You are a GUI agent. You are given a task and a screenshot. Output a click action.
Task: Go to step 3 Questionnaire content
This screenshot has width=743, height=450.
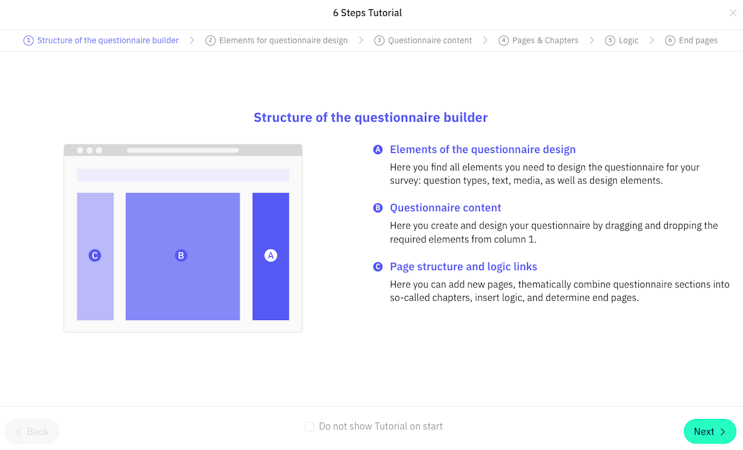tap(423, 41)
